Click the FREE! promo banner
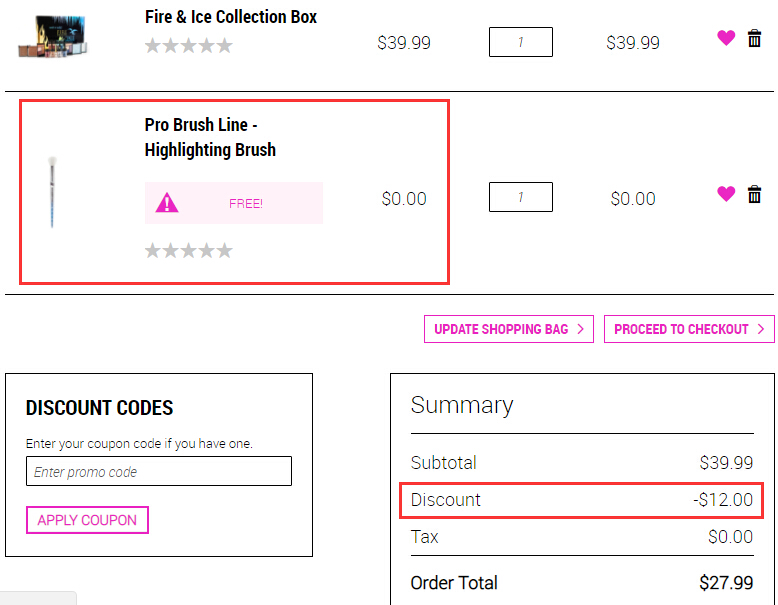This screenshot has height=605, width=778. (234, 203)
